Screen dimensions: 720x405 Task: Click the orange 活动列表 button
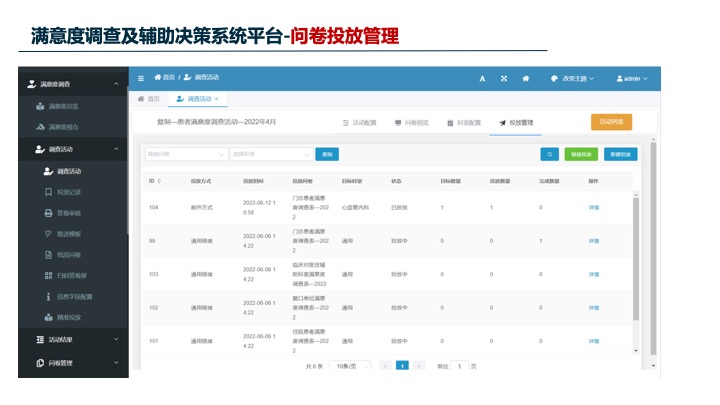point(611,122)
